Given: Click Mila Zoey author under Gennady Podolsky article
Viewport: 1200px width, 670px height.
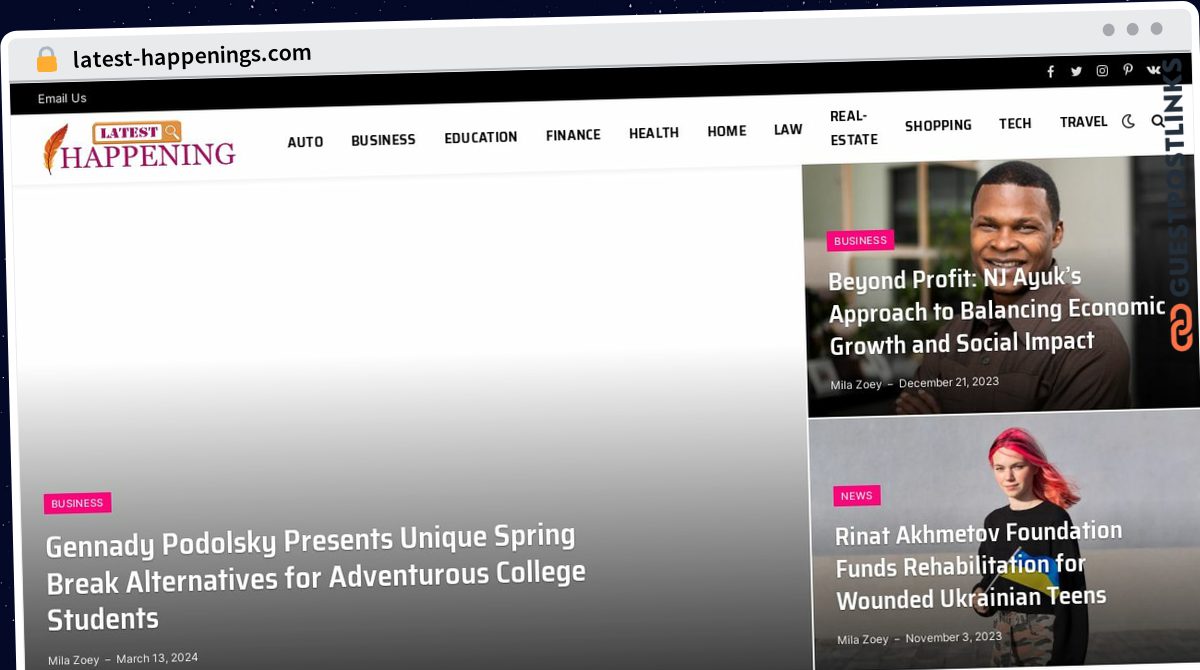Looking at the screenshot, I should coord(74,660).
